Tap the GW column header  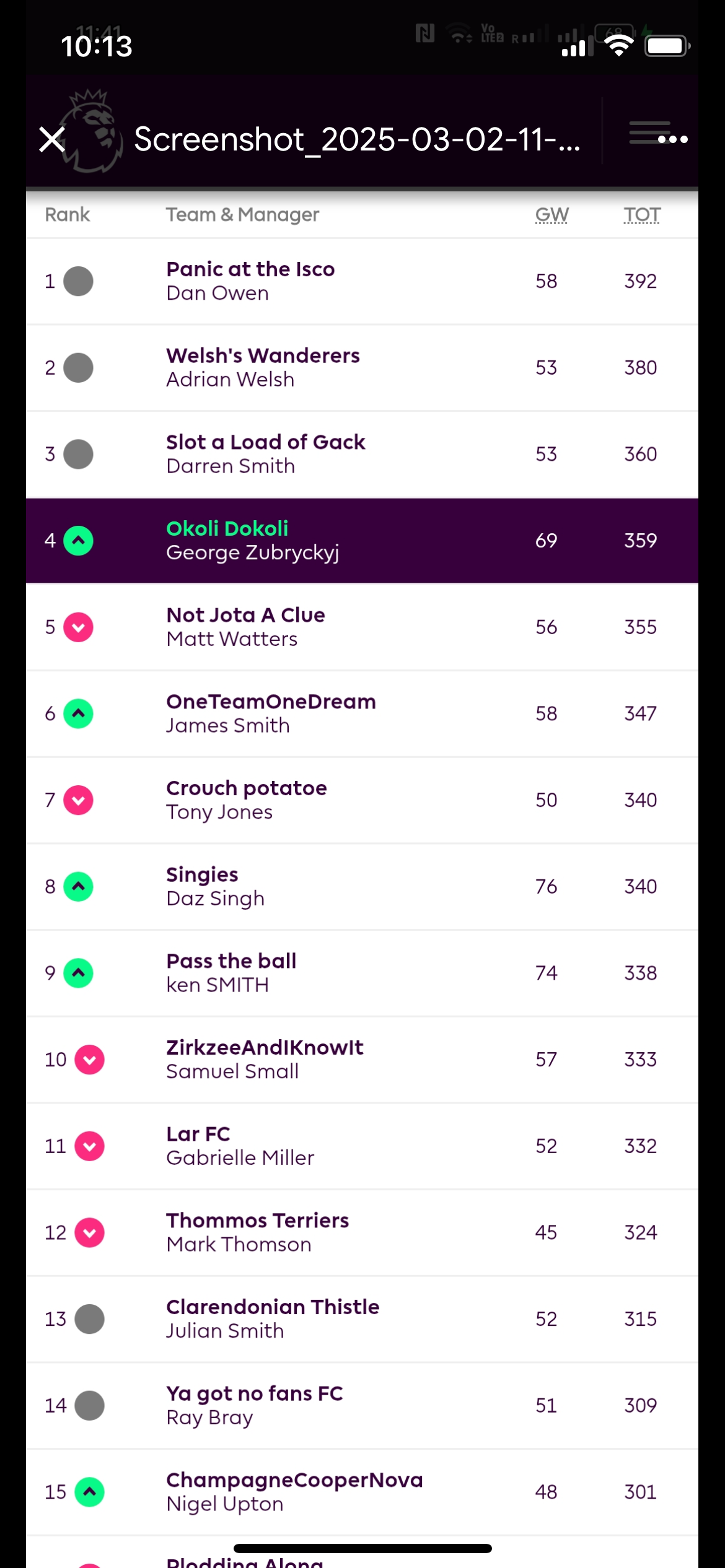(x=551, y=215)
